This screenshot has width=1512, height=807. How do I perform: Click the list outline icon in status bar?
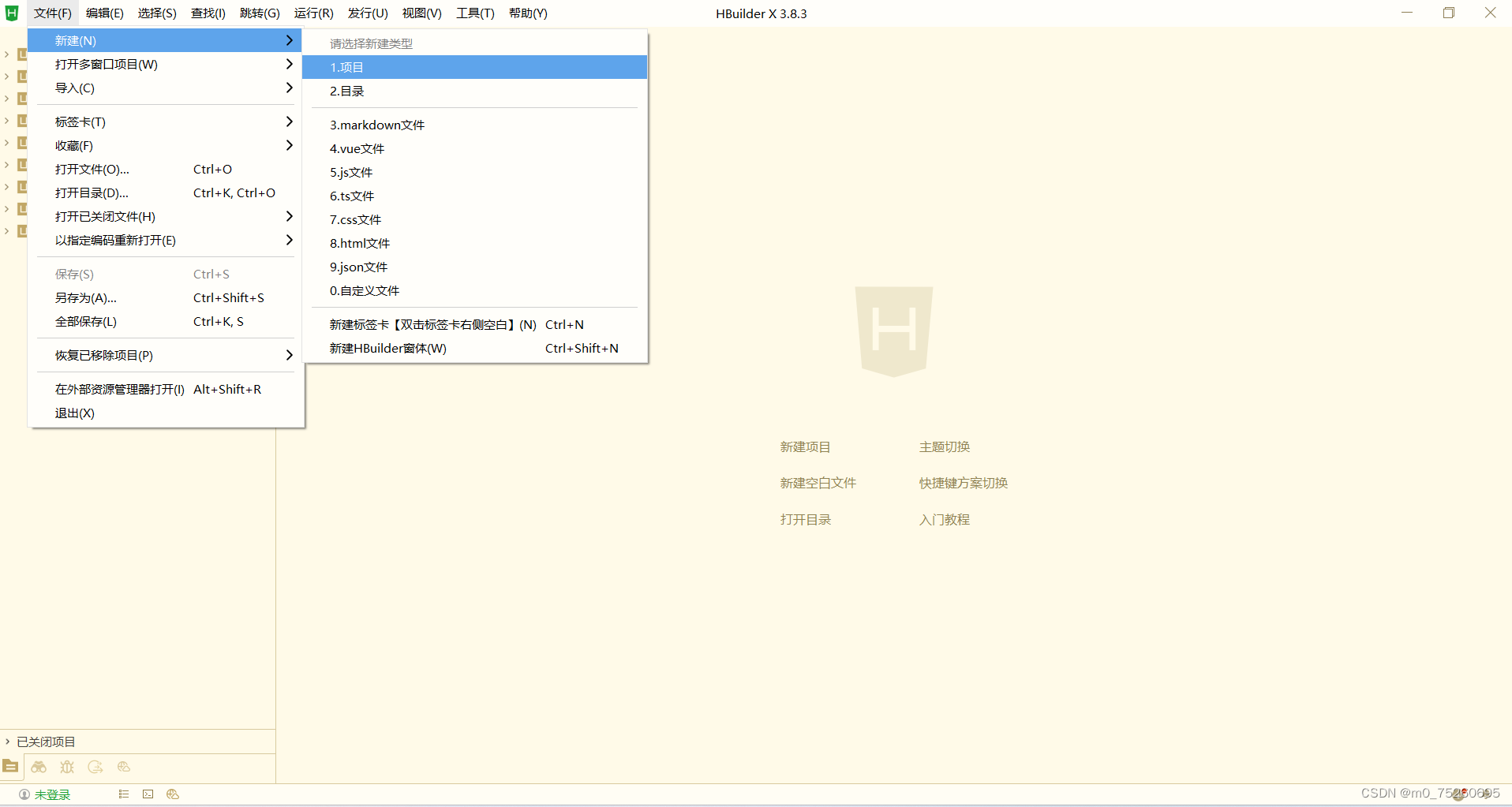[124, 794]
